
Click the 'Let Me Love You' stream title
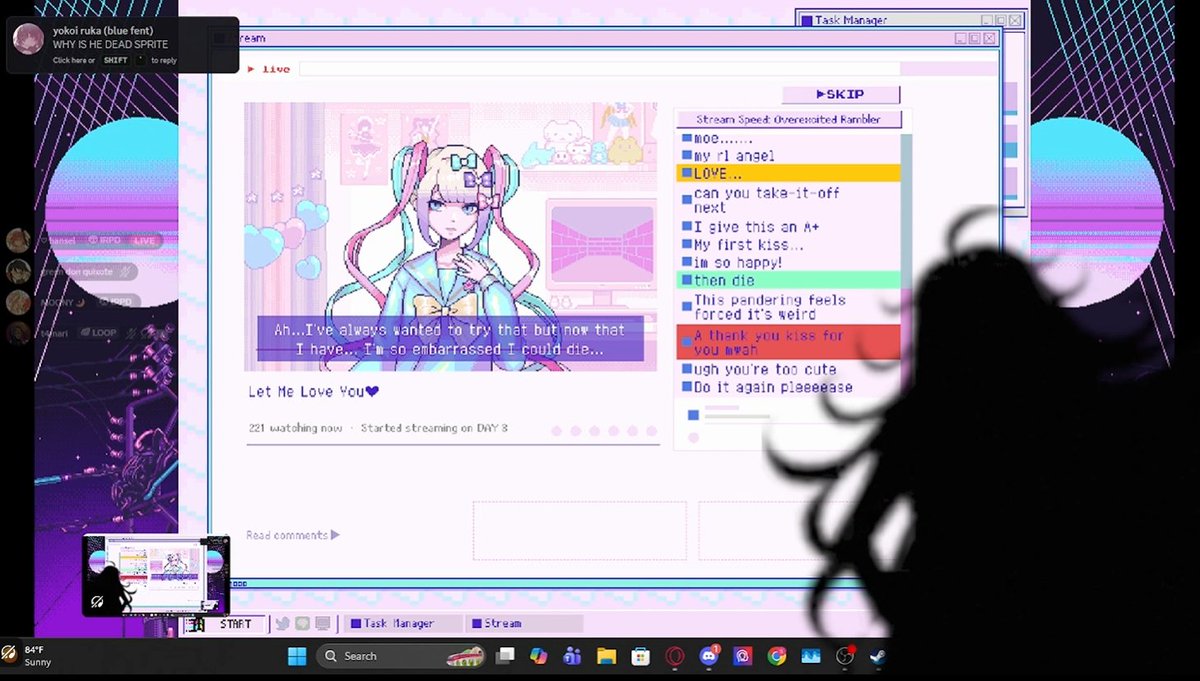pyautogui.click(x=314, y=392)
